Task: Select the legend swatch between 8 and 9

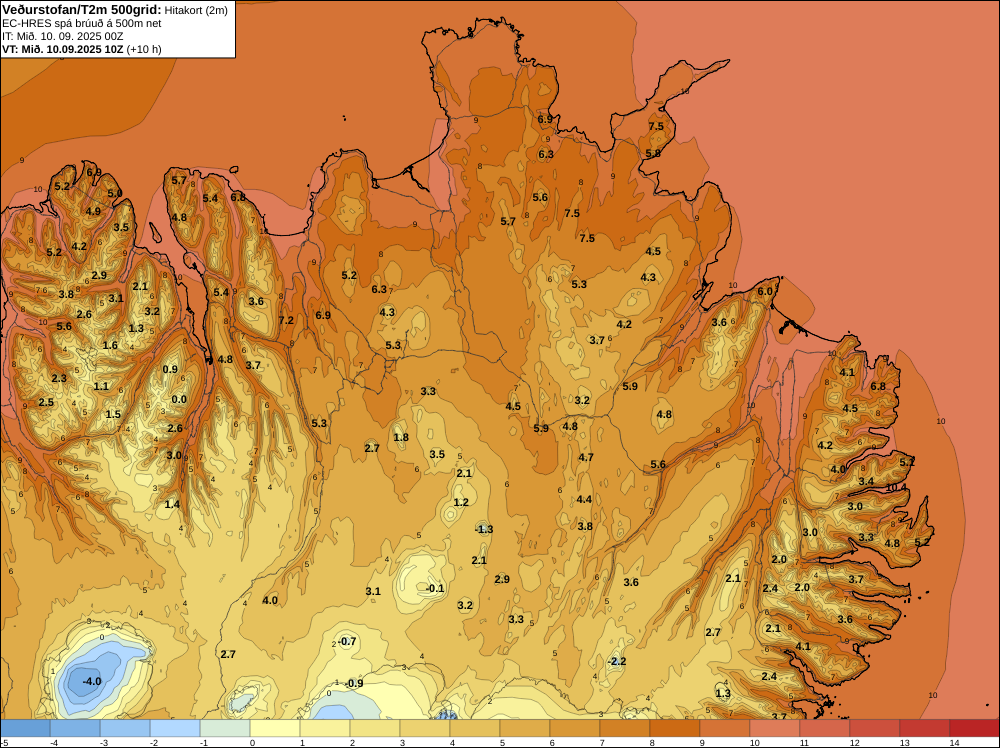Action: (x=675, y=728)
